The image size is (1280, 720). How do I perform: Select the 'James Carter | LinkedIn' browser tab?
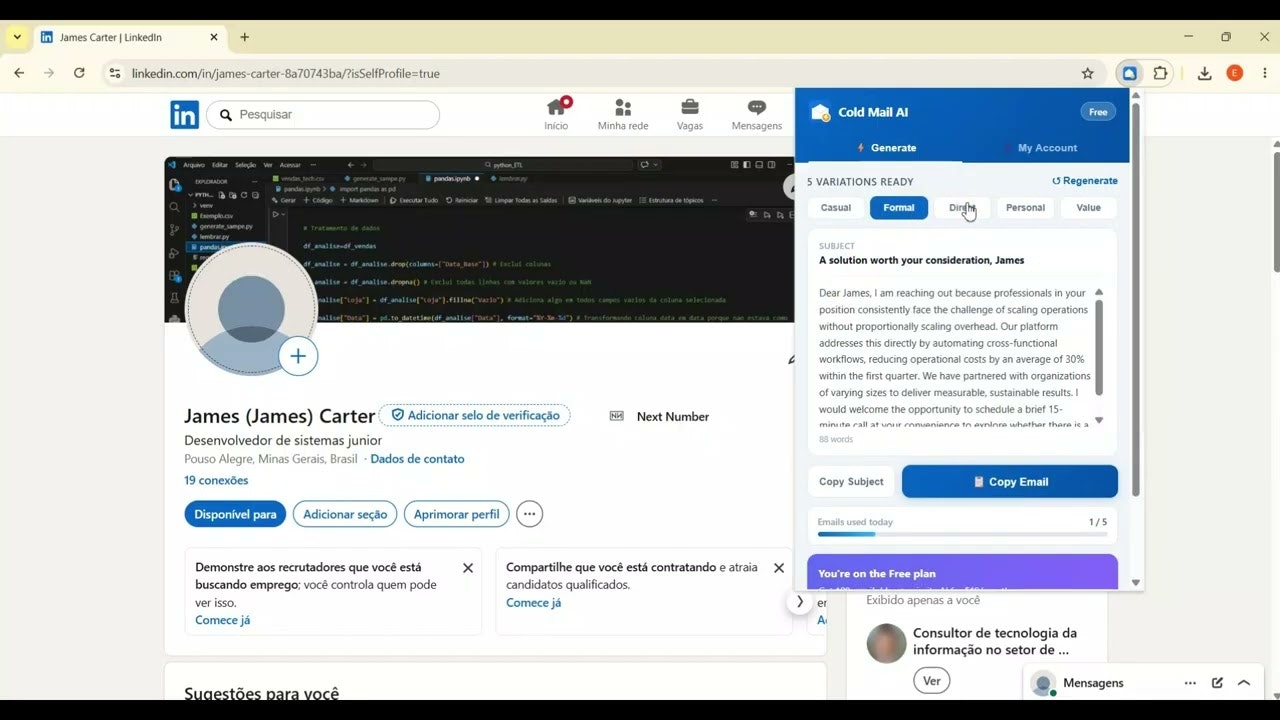130,37
